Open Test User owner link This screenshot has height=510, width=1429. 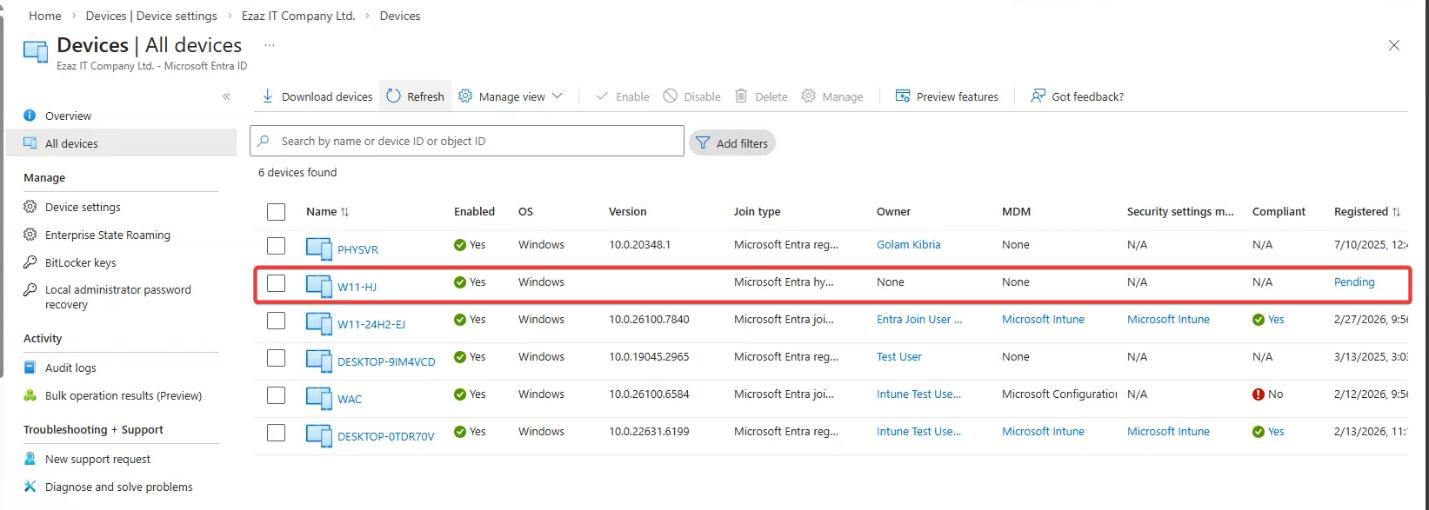(x=899, y=357)
